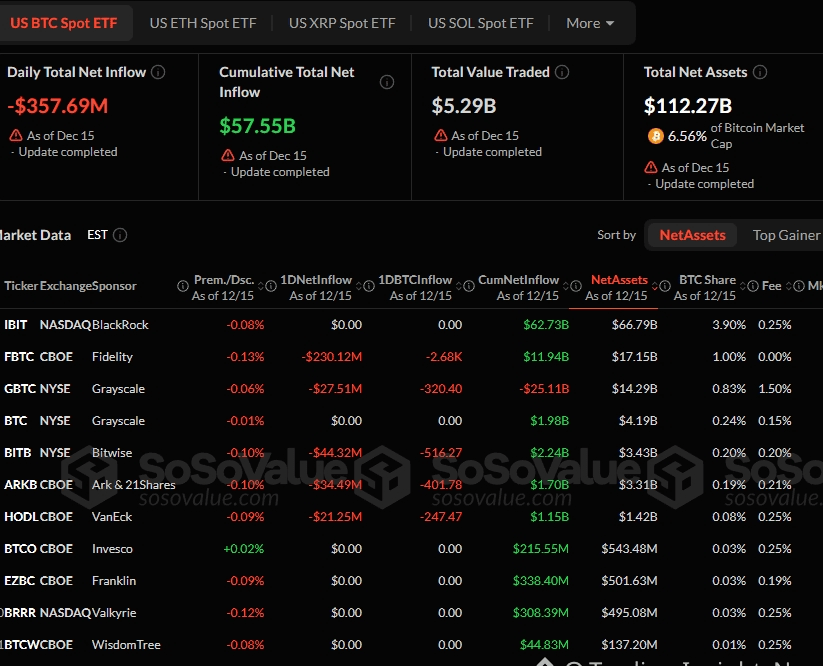Open info icon beside Total Net Assets
This screenshot has width=823, height=666.
tap(760, 72)
